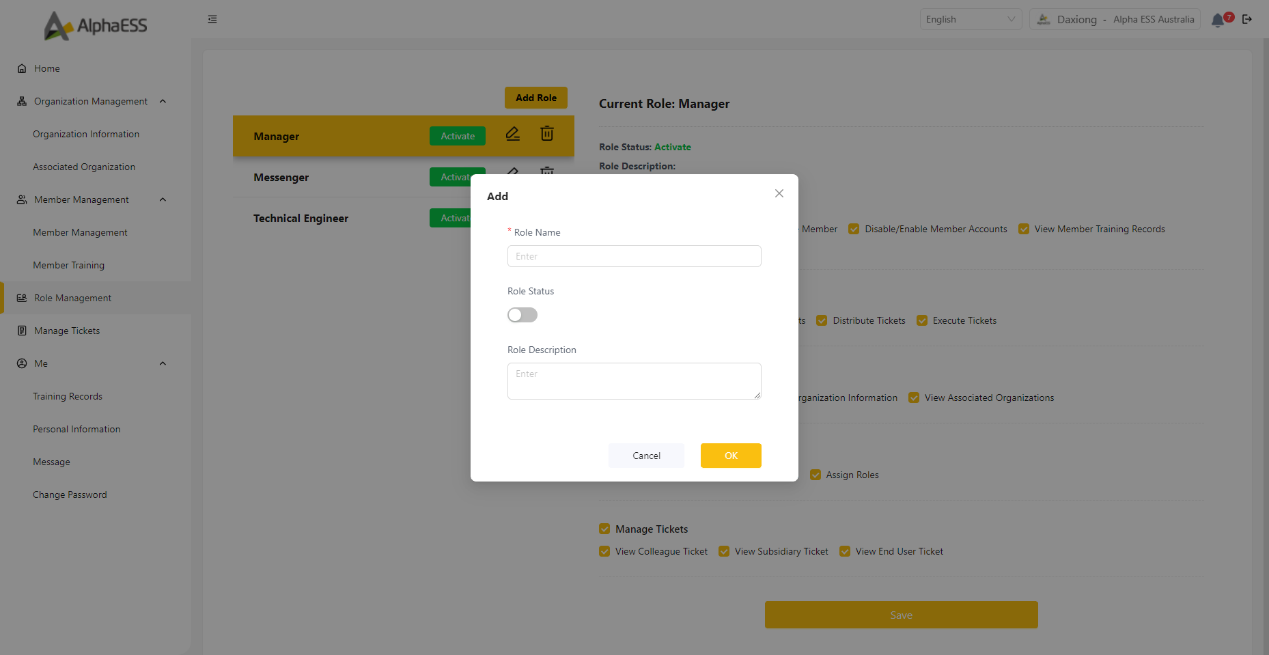Viewport: 1269px width, 655px height.
Task: Click the trash icon for Manager role
Action: 547,134
